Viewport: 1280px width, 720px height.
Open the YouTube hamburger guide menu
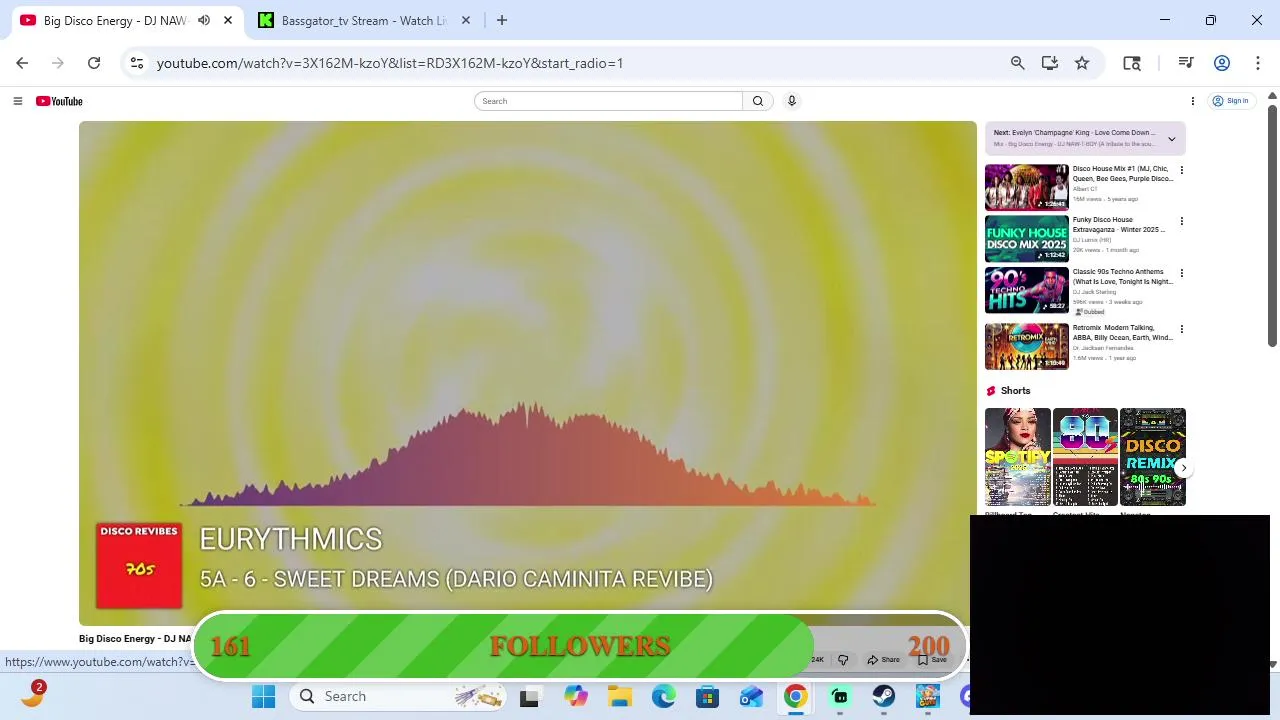[17, 101]
